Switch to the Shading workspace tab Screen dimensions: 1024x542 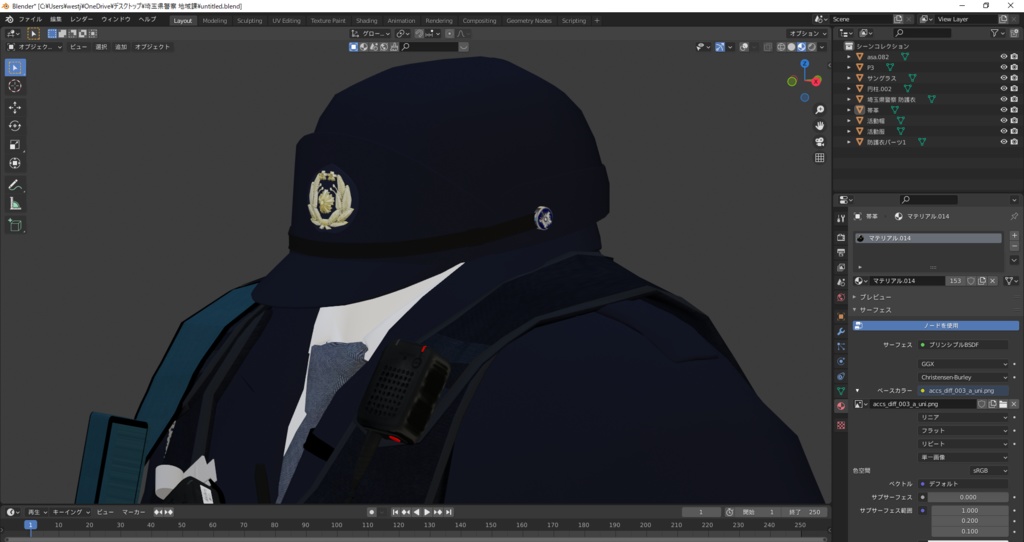(366, 20)
